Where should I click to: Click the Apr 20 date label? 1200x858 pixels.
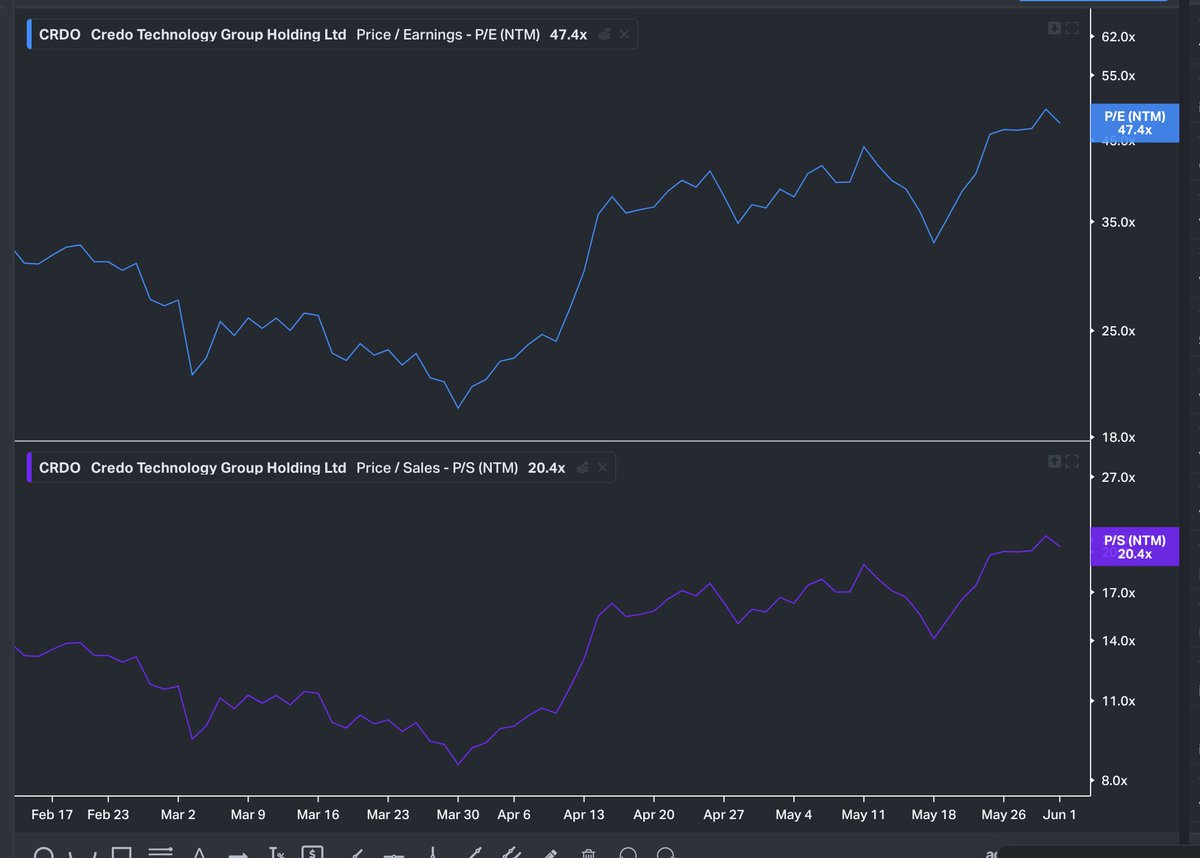tap(654, 815)
